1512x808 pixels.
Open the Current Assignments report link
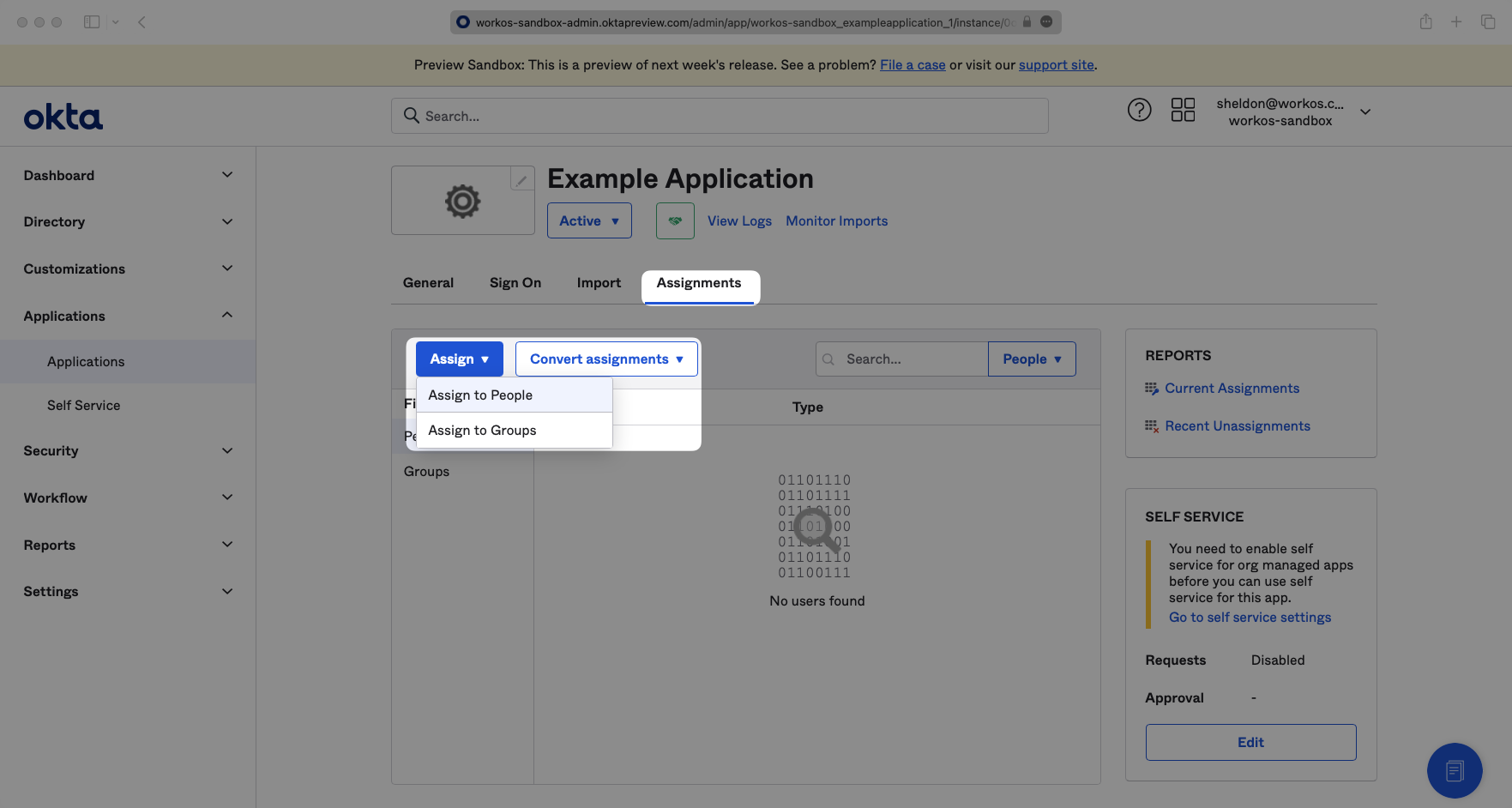pos(1232,389)
